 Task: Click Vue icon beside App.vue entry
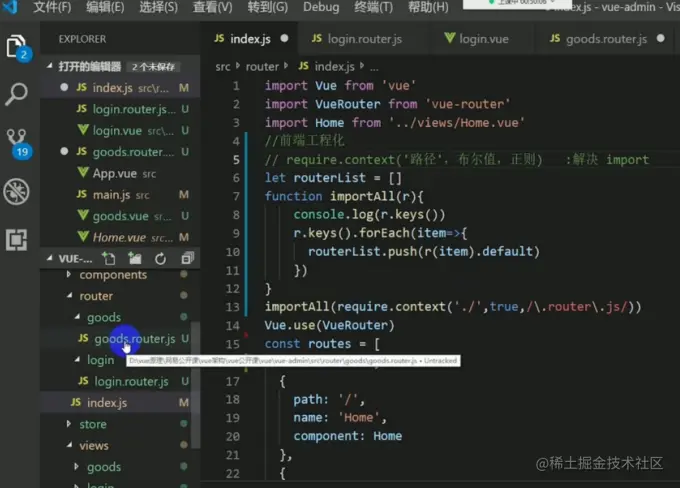[x=83, y=173]
